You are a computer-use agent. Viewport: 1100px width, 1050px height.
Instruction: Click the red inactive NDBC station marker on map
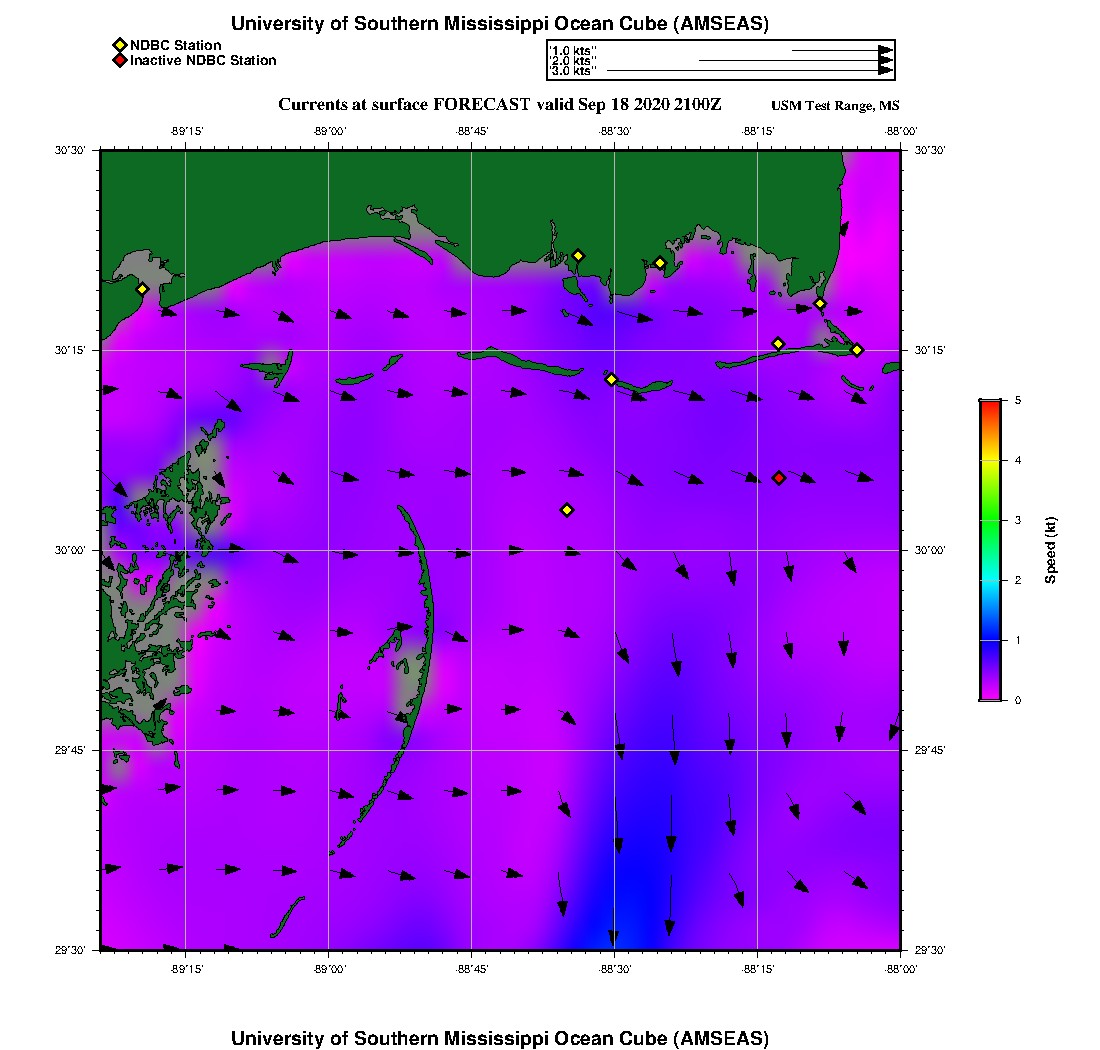coord(779,478)
